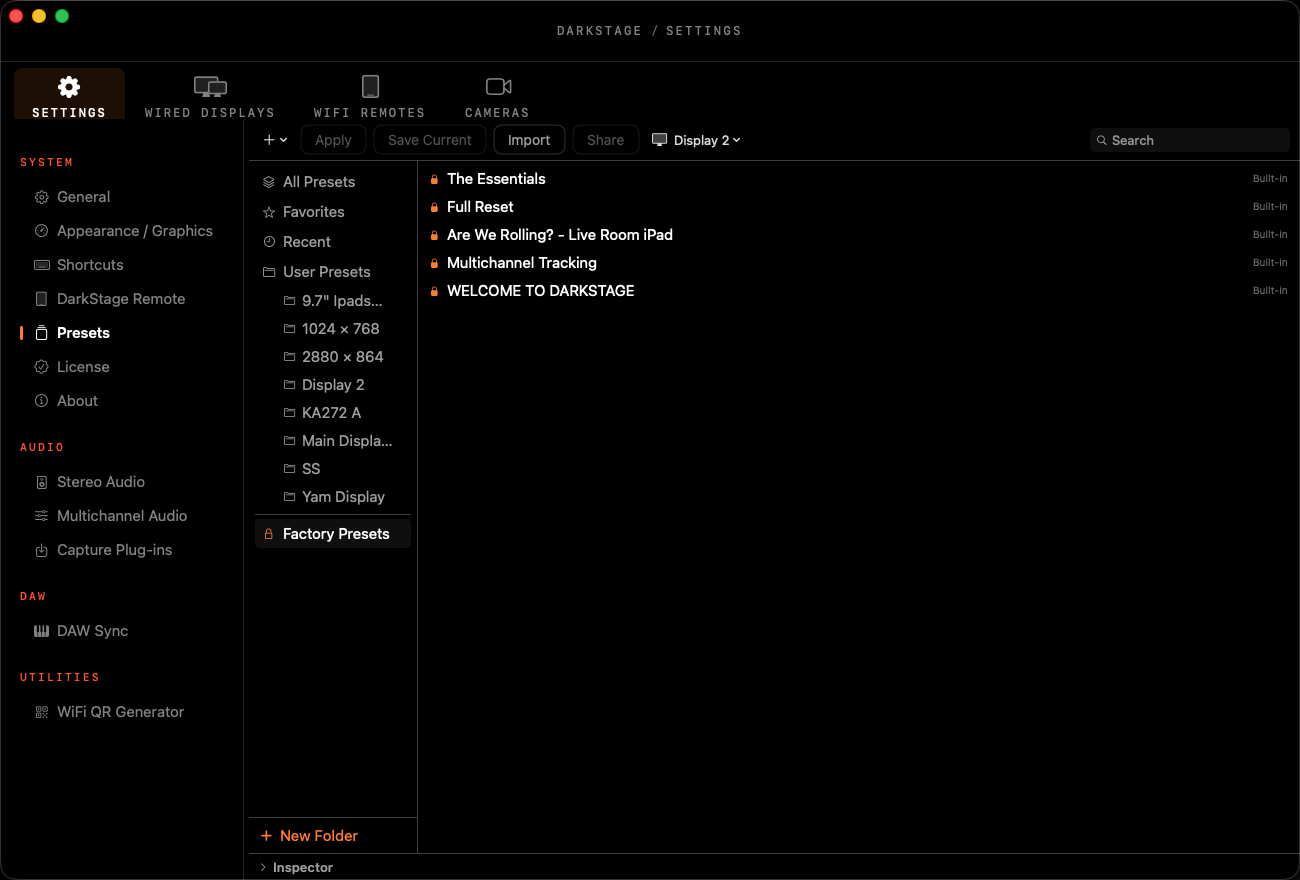Viewport: 1300px width, 880px height.
Task: Click the Multichannel Audio sliders icon
Action: [x=41, y=516]
